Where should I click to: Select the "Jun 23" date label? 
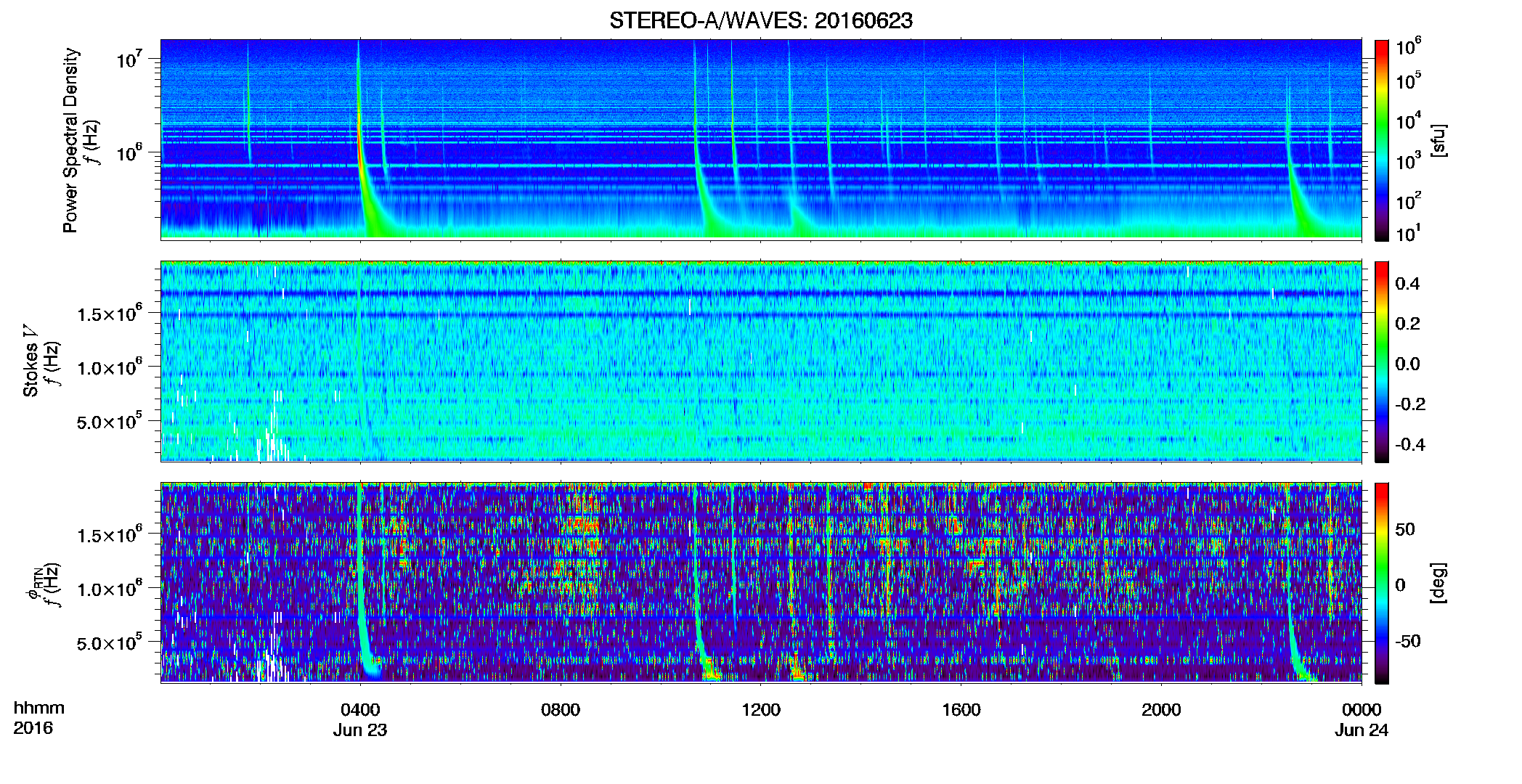(x=360, y=730)
